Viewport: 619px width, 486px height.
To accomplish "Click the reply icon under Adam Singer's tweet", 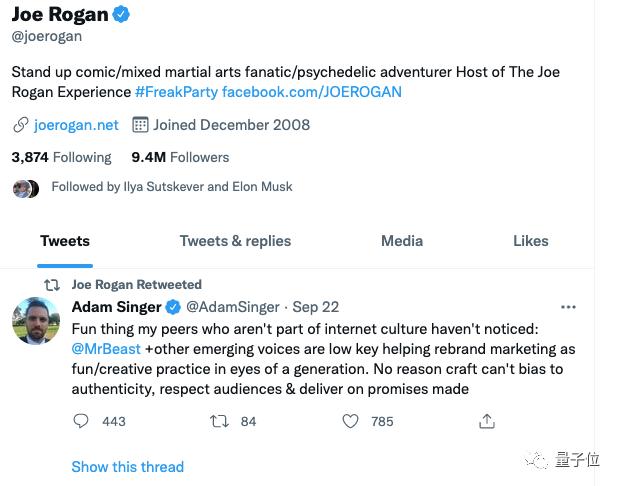I will (82, 421).
